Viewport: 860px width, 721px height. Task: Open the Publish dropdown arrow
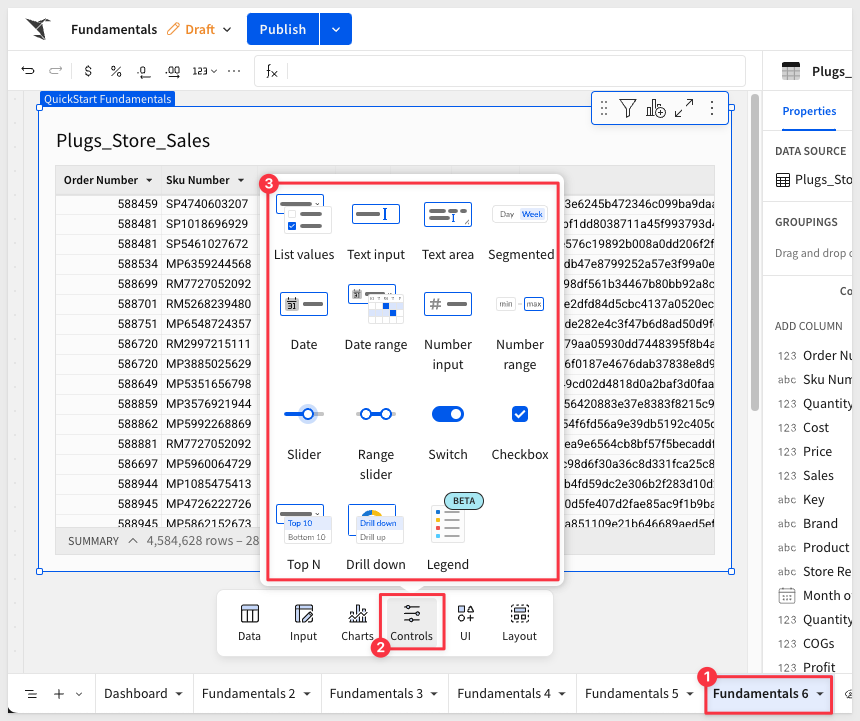[336, 29]
